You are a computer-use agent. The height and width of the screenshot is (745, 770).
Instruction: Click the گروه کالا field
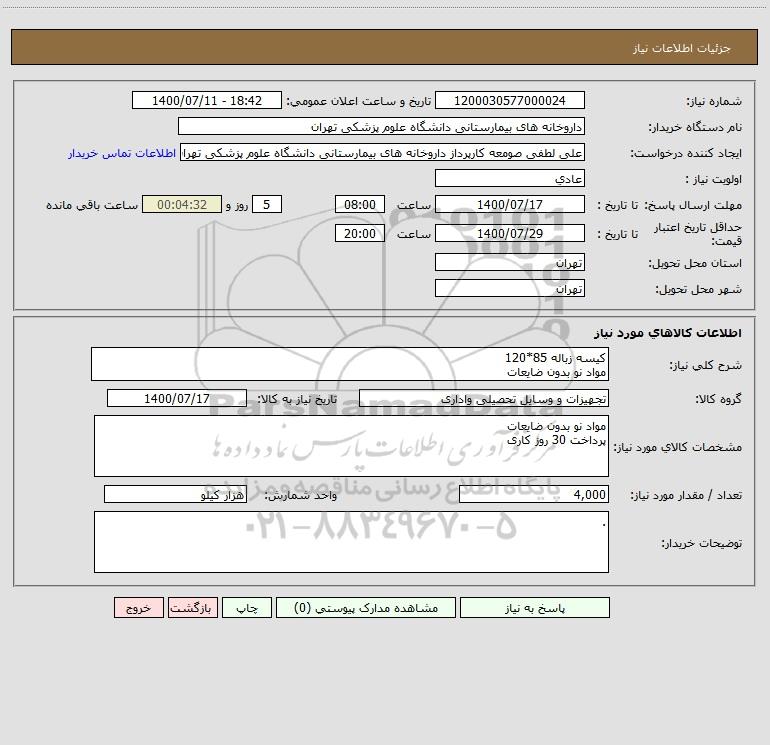pyautogui.click(x=484, y=399)
